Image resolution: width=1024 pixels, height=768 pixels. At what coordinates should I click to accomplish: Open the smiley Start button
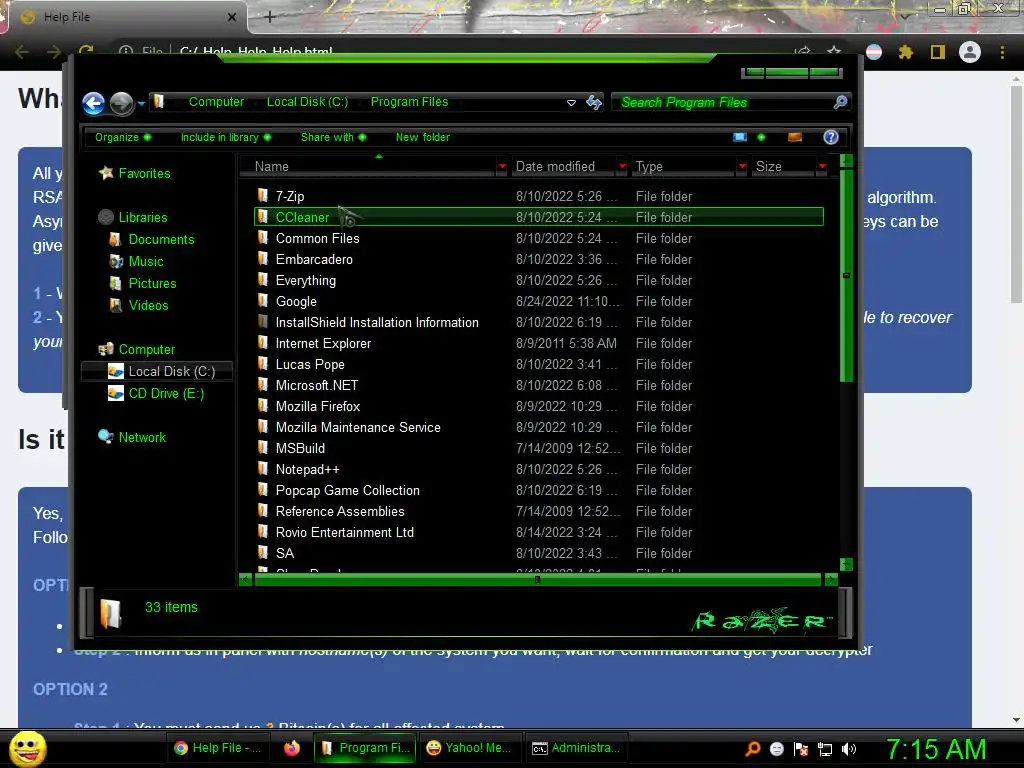27,748
